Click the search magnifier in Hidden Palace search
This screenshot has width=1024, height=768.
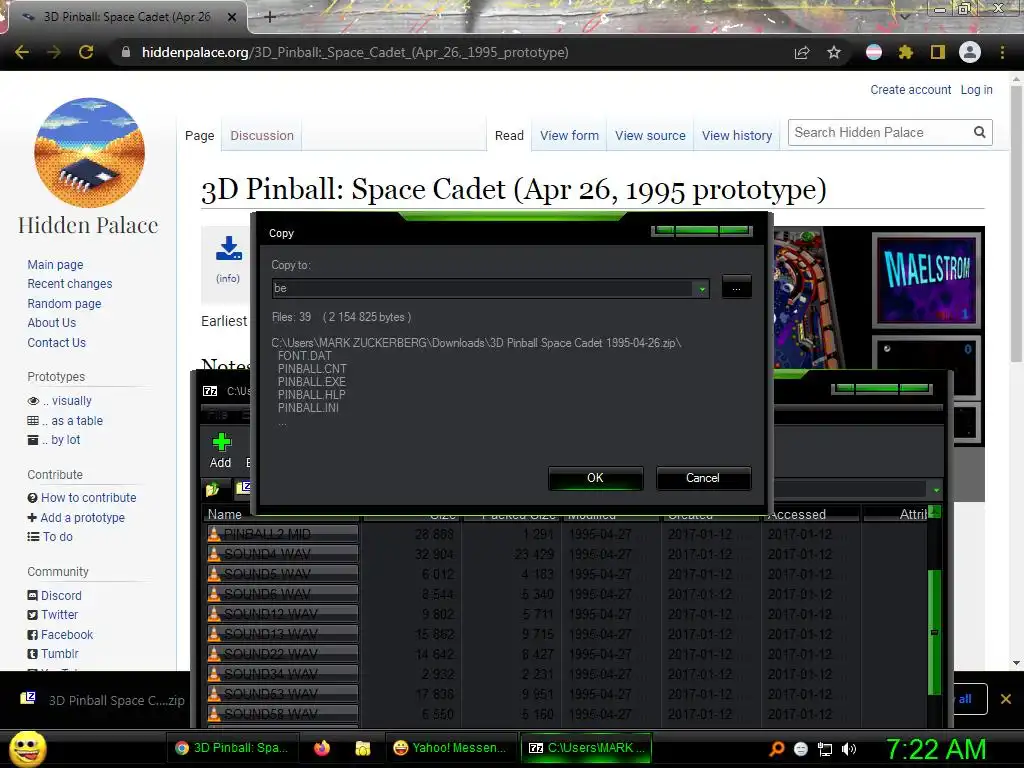point(980,133)
